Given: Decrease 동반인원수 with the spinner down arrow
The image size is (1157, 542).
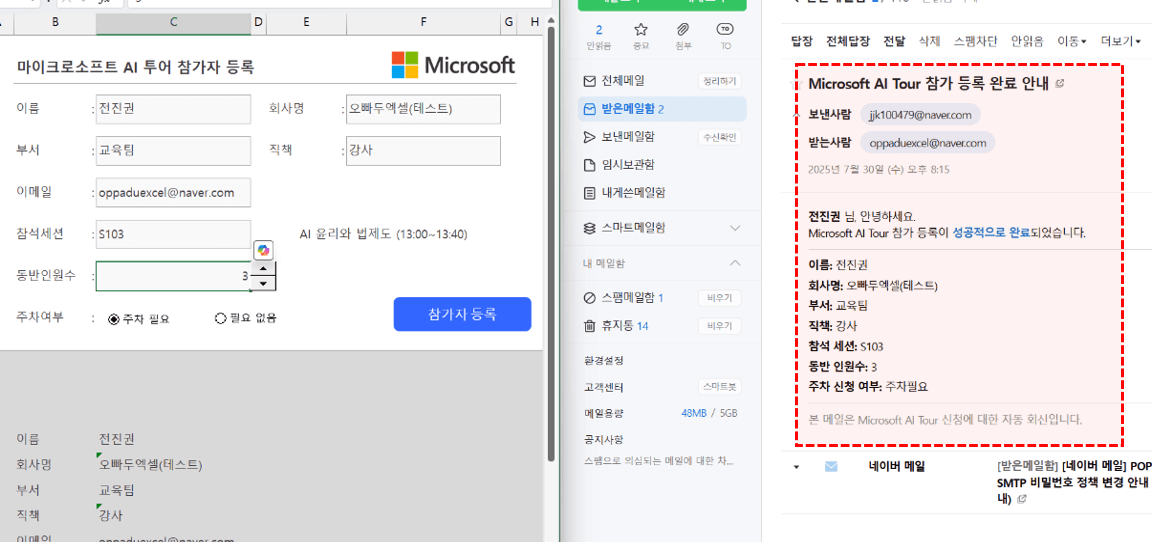Looking at the screenshot, I should (264, 283).
